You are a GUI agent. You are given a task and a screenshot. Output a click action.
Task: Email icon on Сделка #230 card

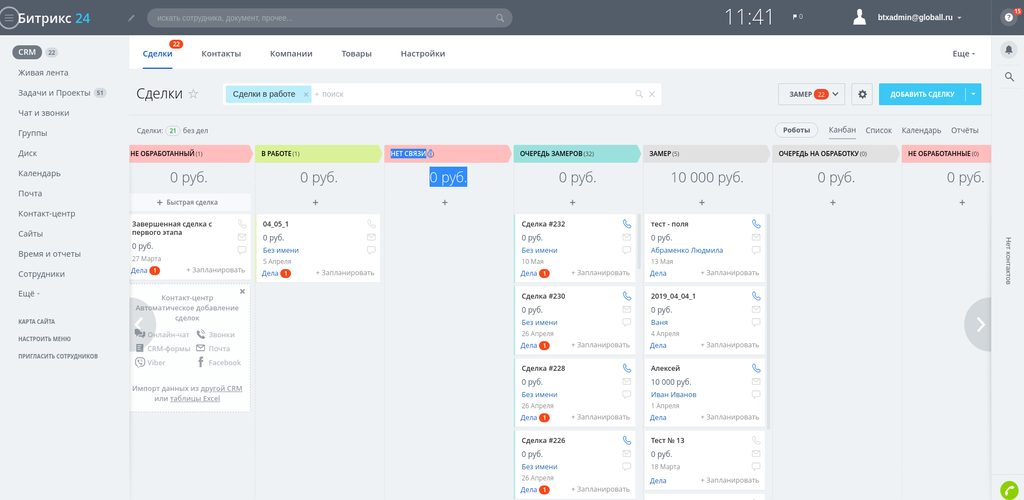(627, 309)
